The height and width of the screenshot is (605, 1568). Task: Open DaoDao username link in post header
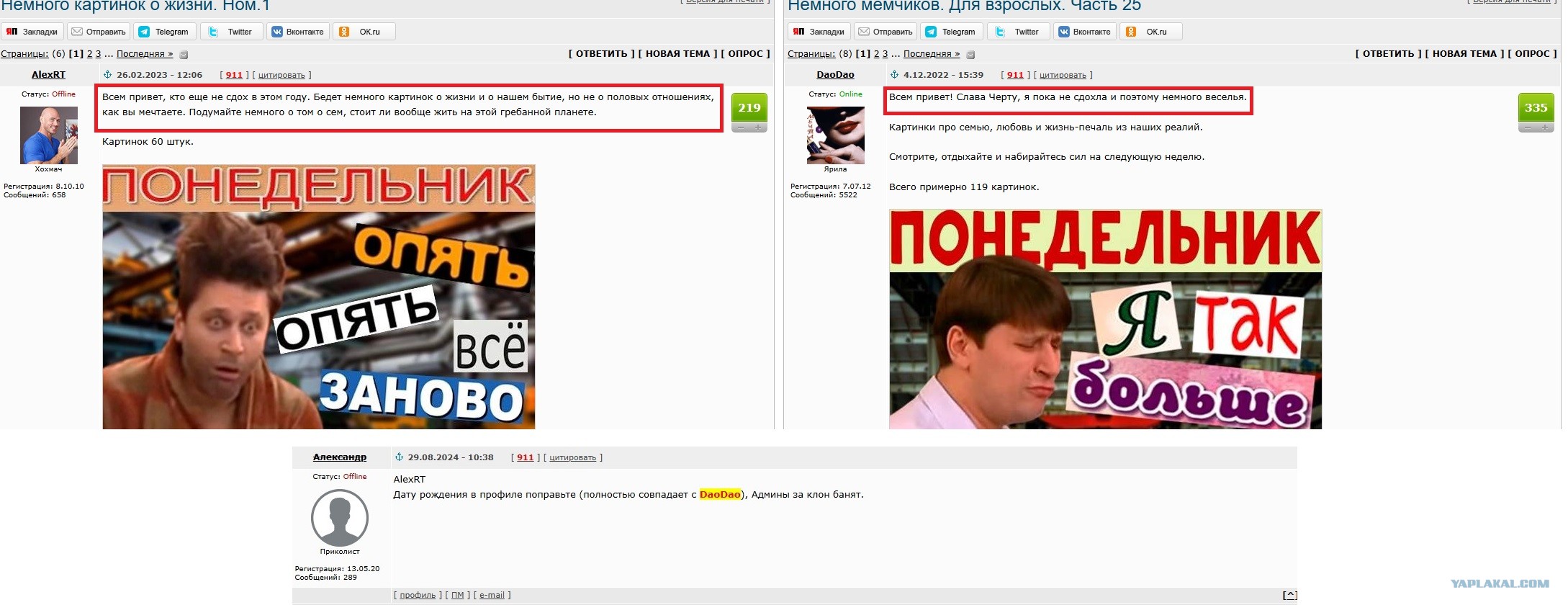(835, 75)
